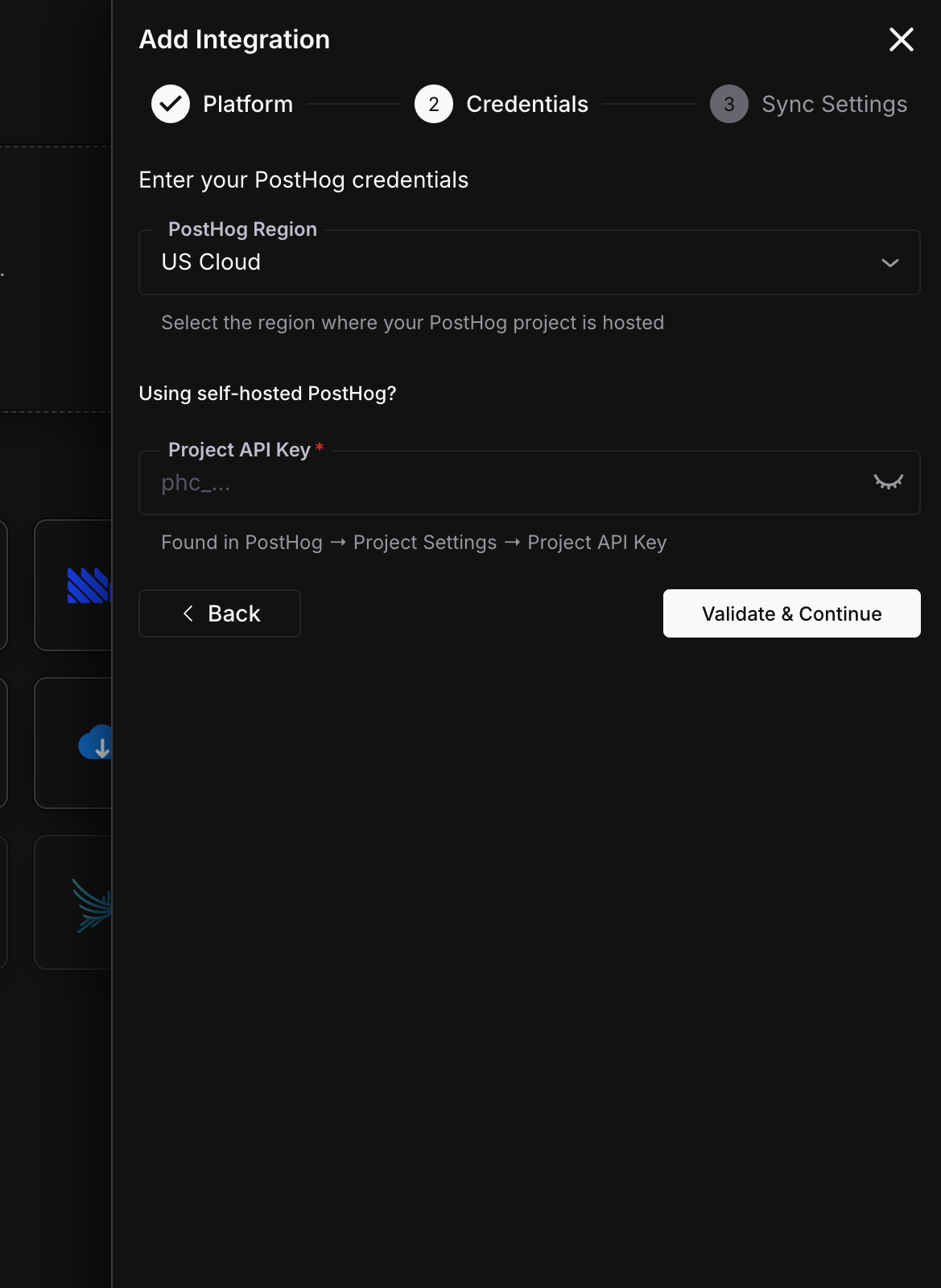This screenshot has height=1288, width=941.
Task: Reveal the Project API Key with the eye icon
Action: pyautogui.click(x=889, y=482)
